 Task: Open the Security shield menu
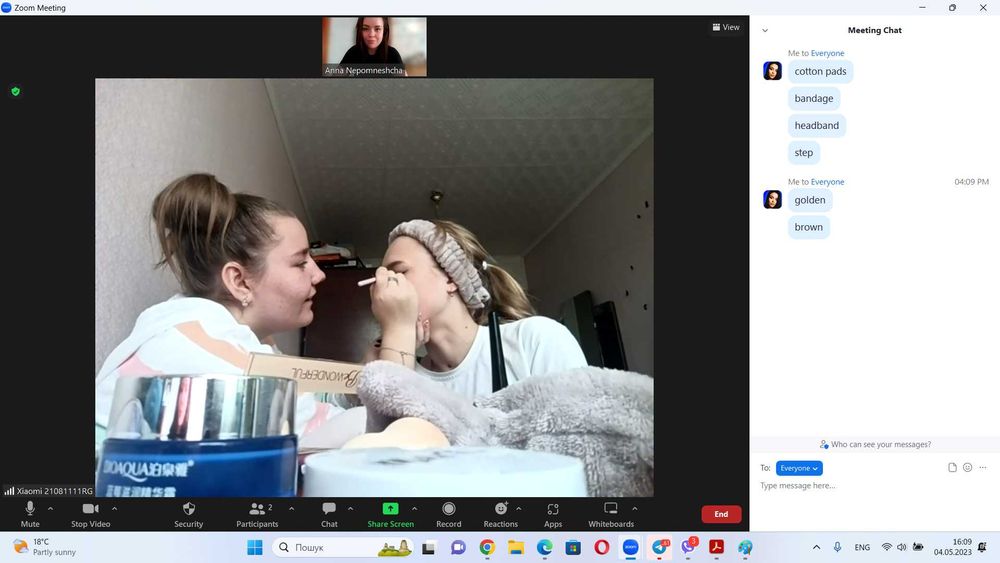pos(189,514)
